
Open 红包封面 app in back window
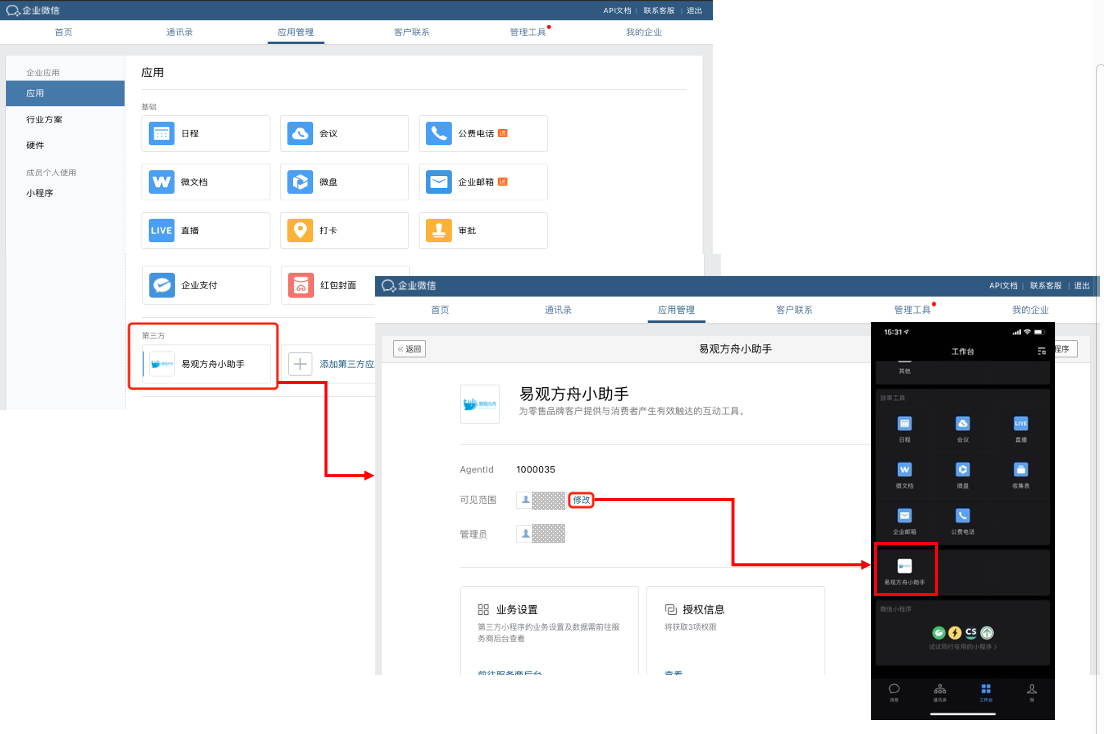pyautogui.click(x=328, y=285)
